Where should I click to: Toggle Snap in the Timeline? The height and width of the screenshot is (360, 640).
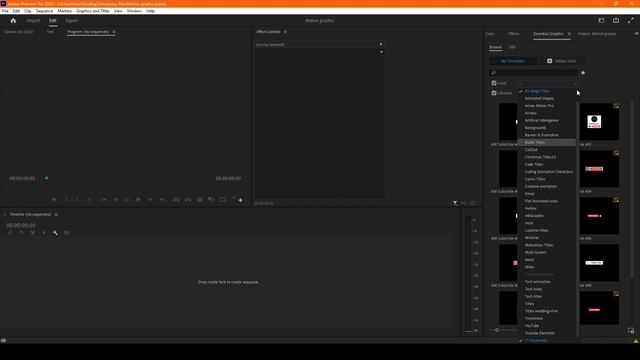(22, 233)
